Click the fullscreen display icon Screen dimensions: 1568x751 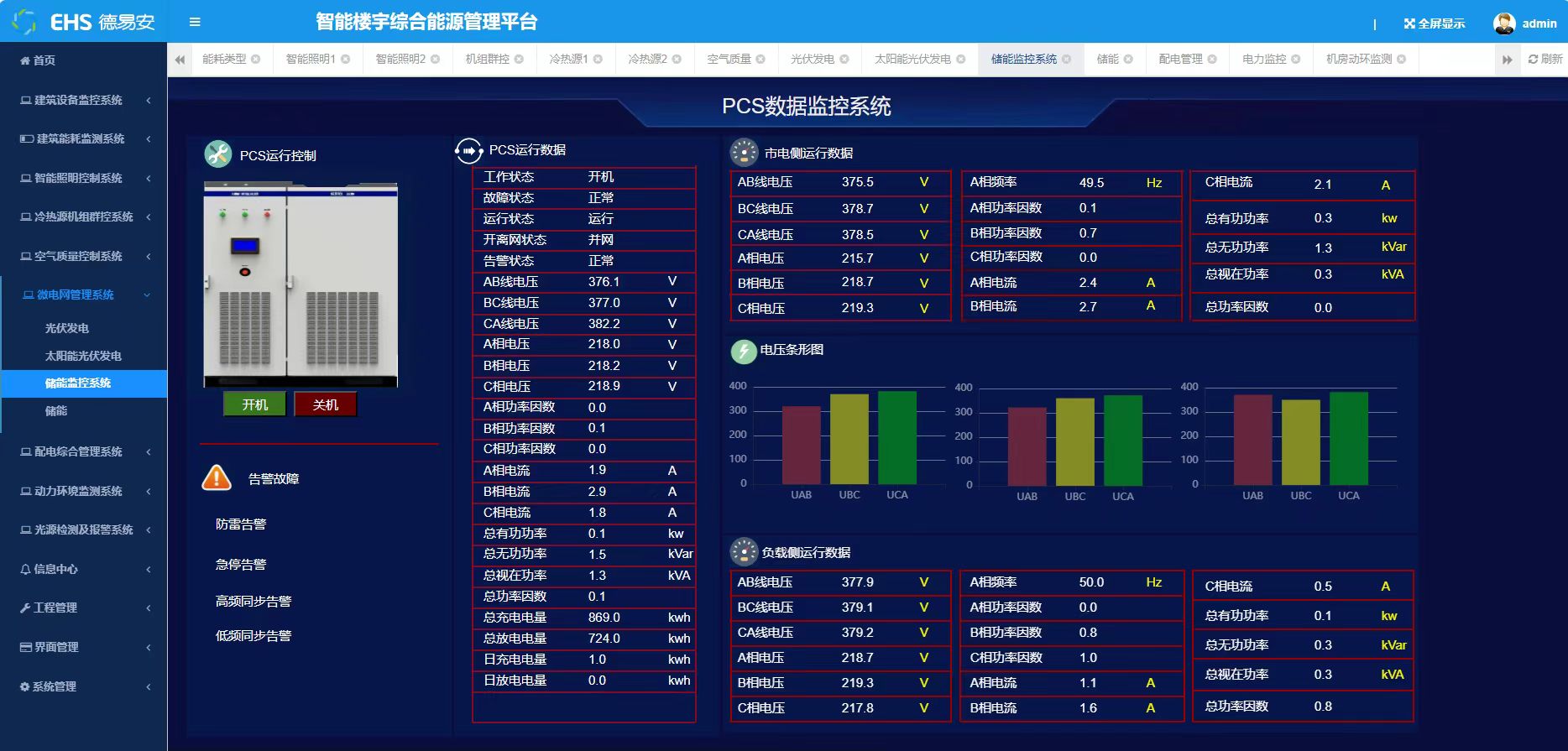click(x=1409, y=23)
